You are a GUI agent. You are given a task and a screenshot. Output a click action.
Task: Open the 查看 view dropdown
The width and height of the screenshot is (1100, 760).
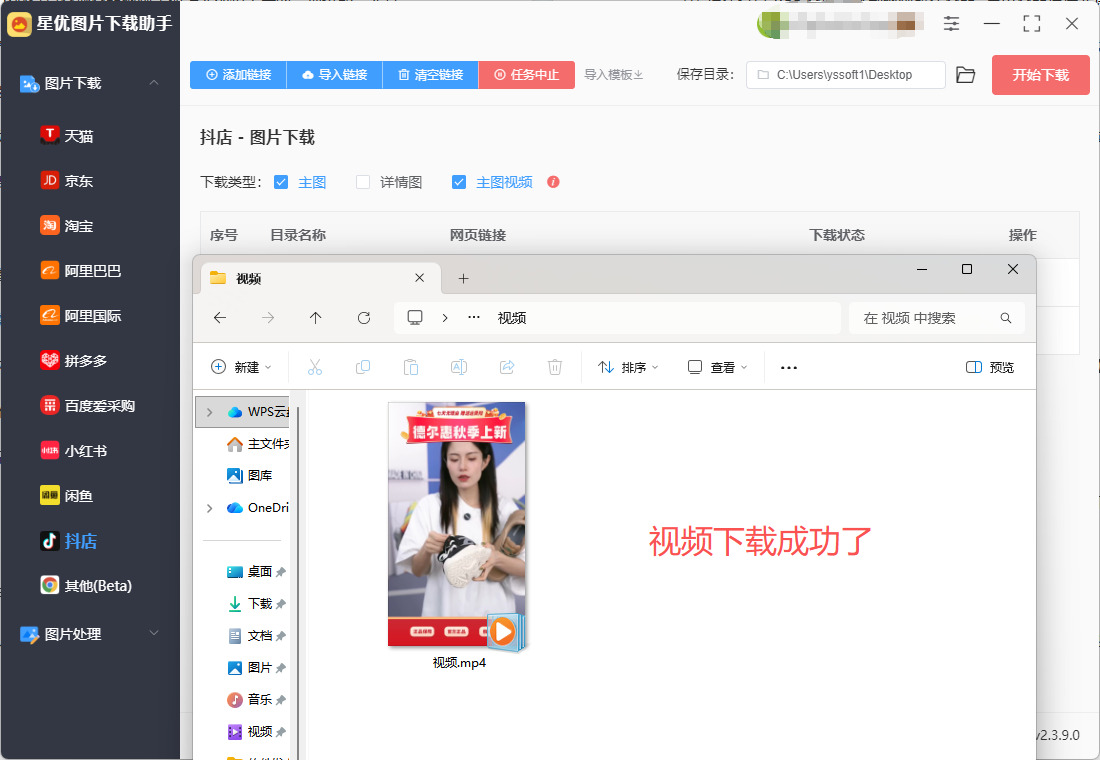click(717, 367)
